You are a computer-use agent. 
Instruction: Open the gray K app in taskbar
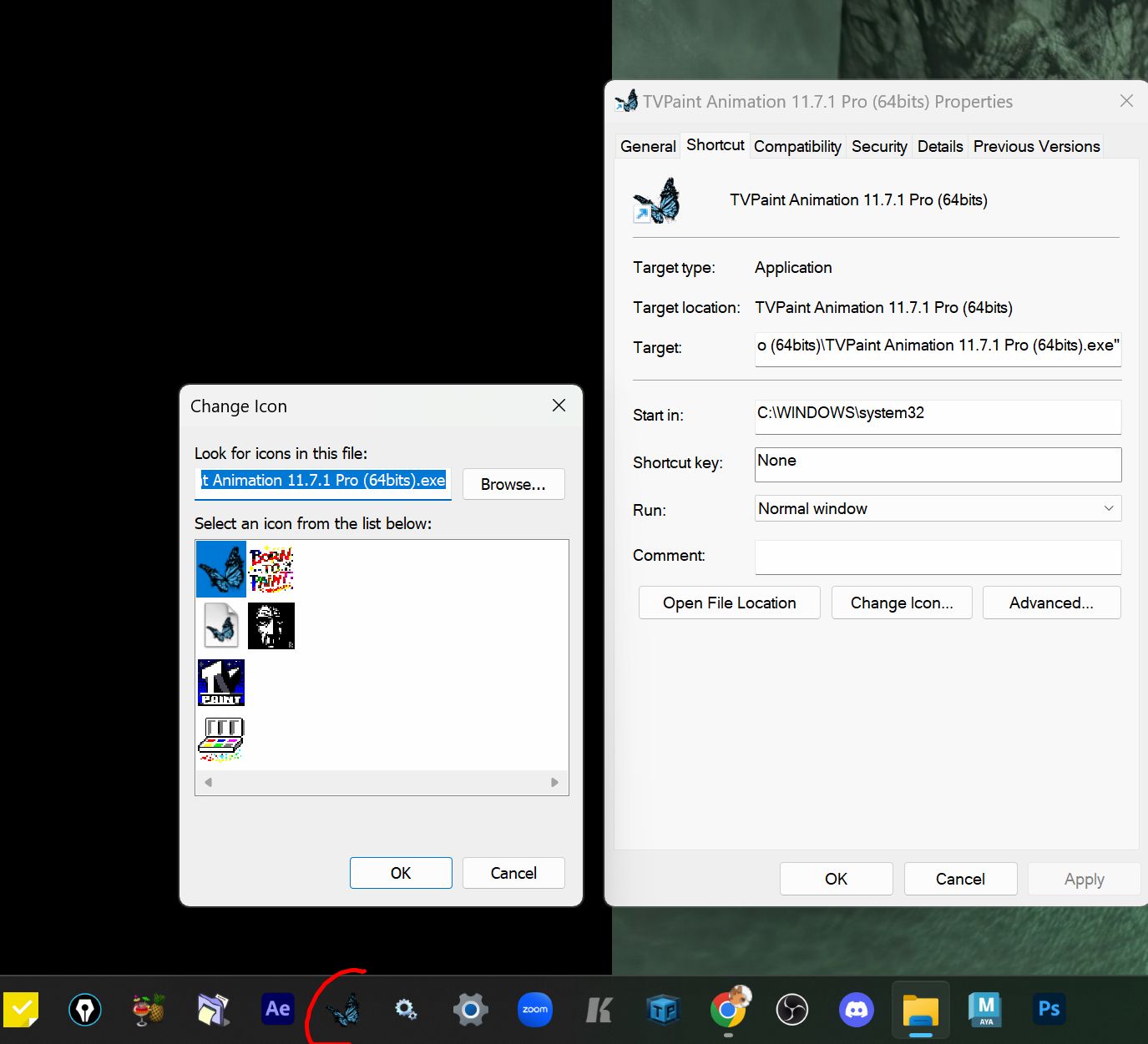(x=599, y=1010)
